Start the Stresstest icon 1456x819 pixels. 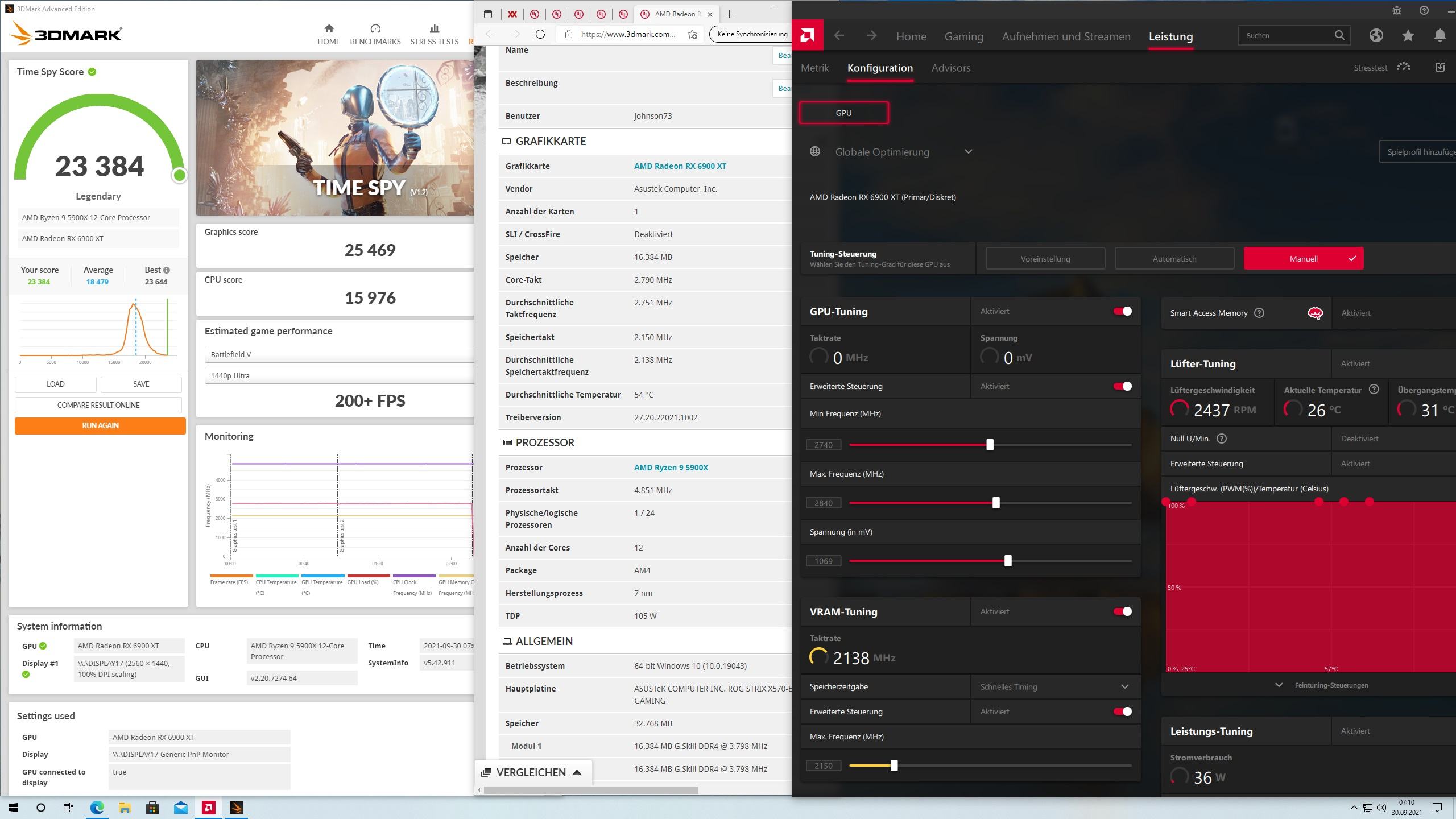point(1404,67)
